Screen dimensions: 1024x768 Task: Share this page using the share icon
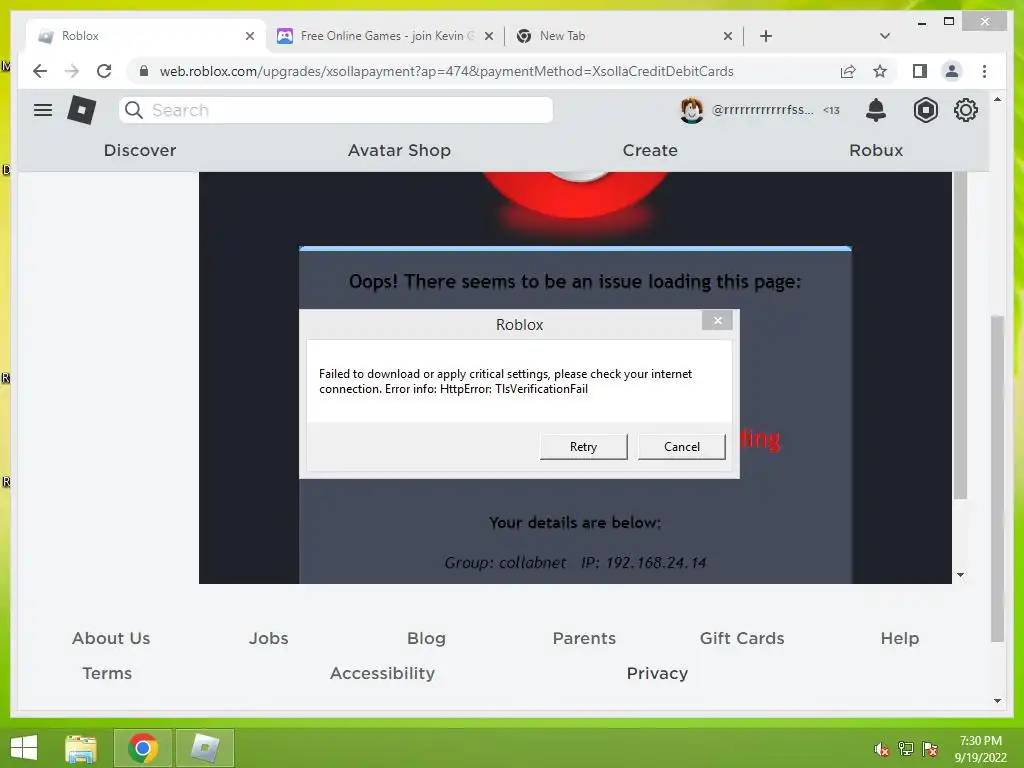(848, 71)
